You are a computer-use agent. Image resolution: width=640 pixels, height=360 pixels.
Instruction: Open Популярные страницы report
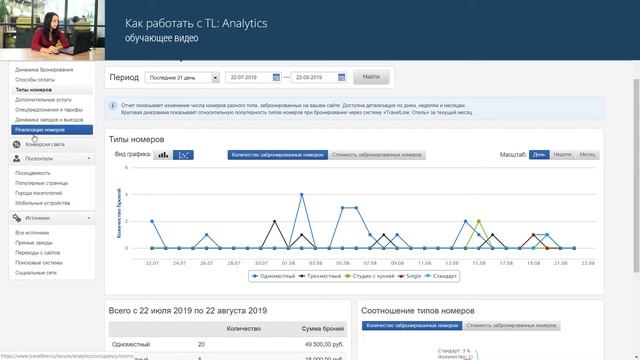pyautogui.click(x=42, y=183)
